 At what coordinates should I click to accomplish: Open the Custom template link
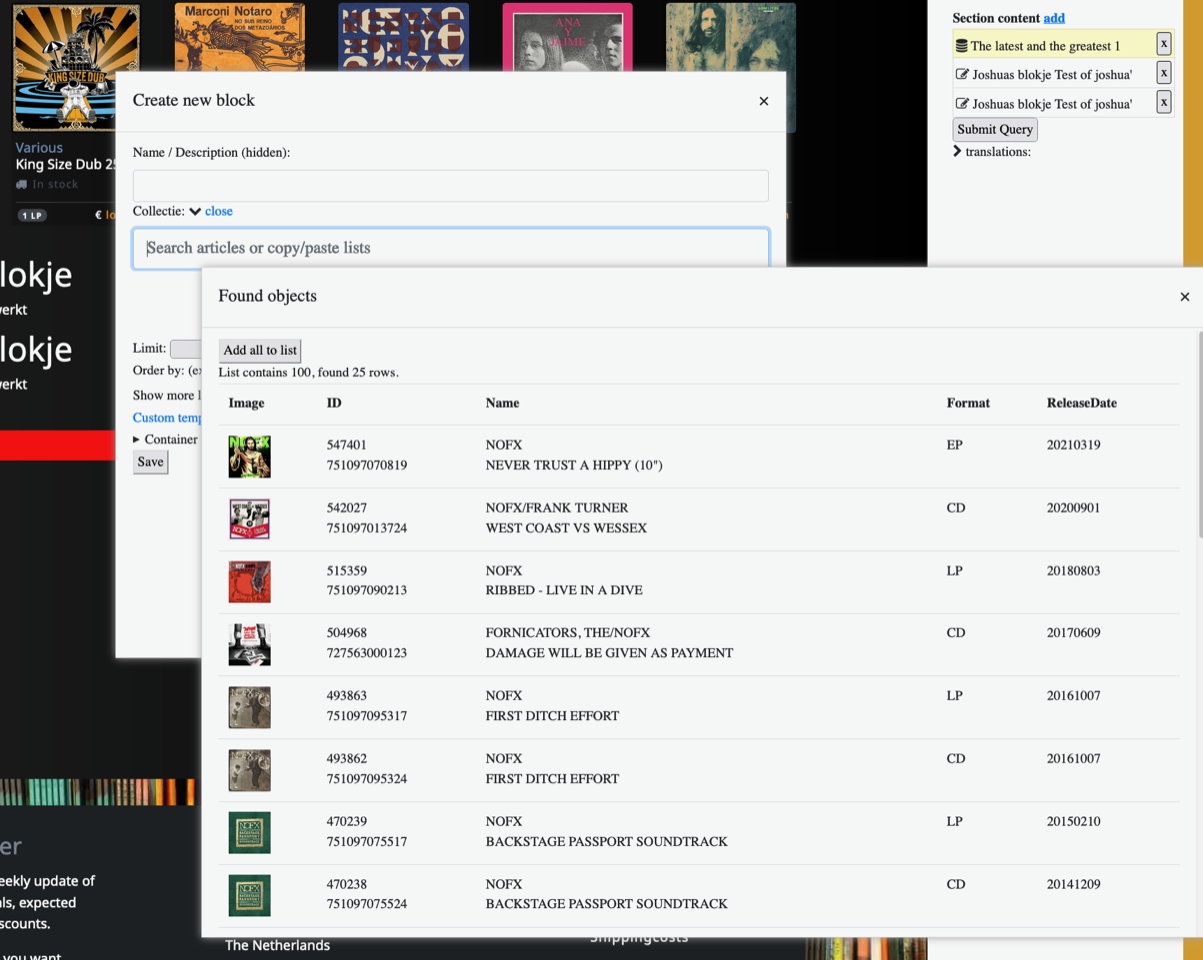click(x=167, y=418)
